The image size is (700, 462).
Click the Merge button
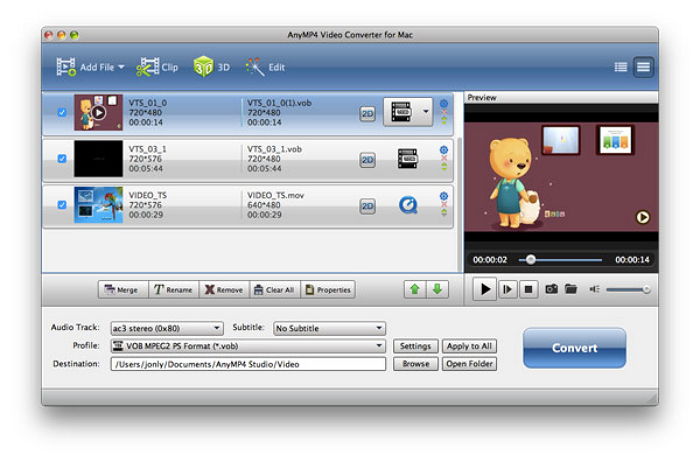tap(121, 290)
